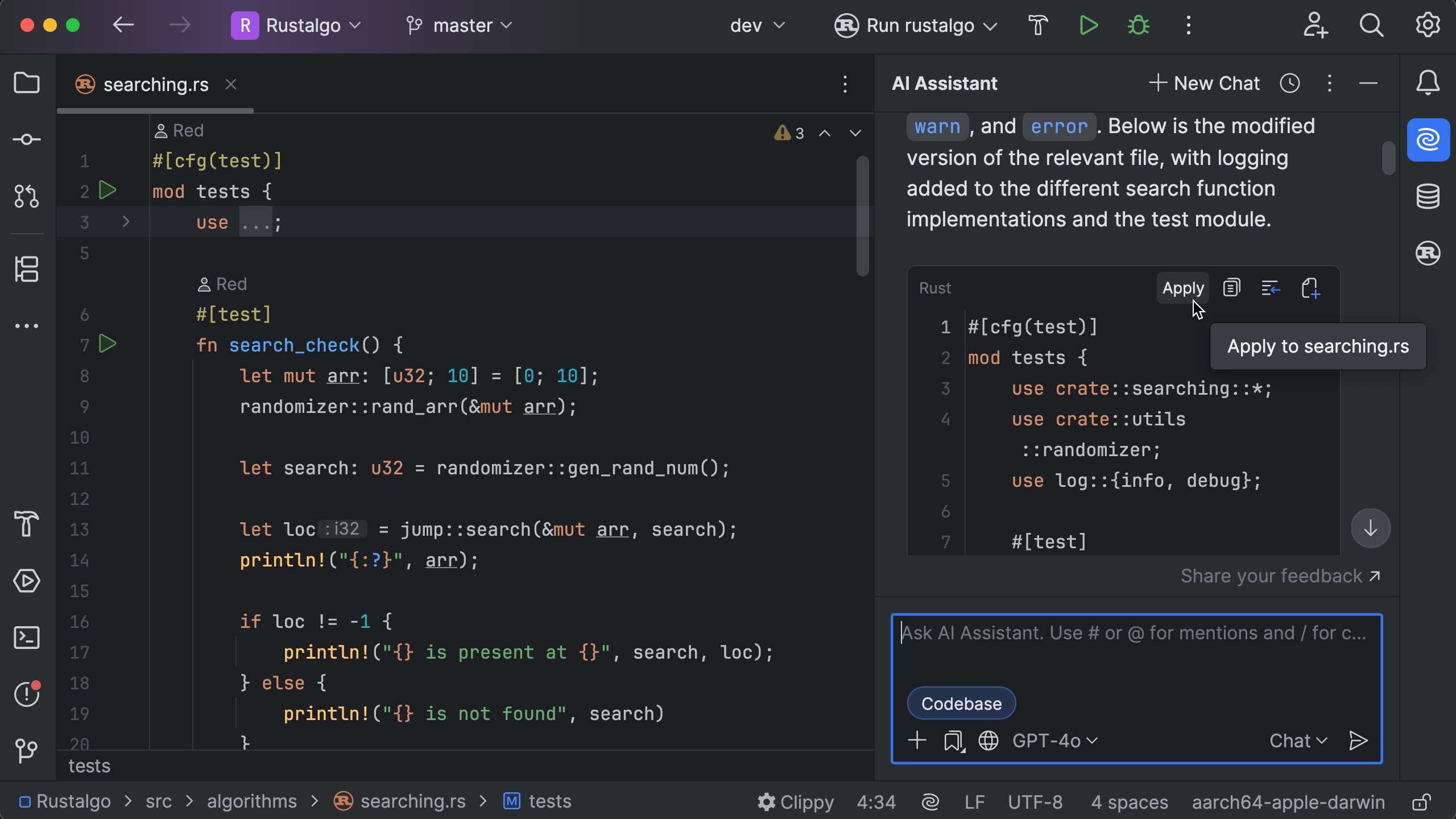Open the Pull Requests tool window

tap(27, 196)
